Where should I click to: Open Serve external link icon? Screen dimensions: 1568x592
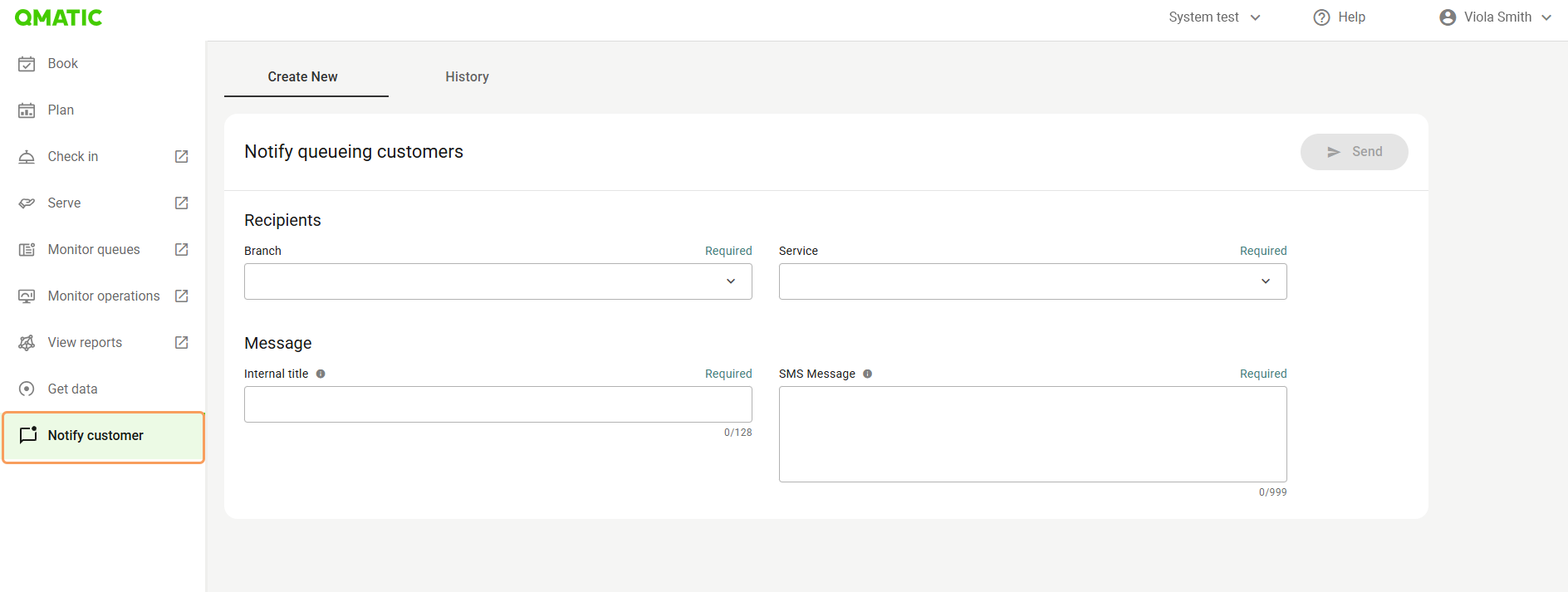click(182, 203)
